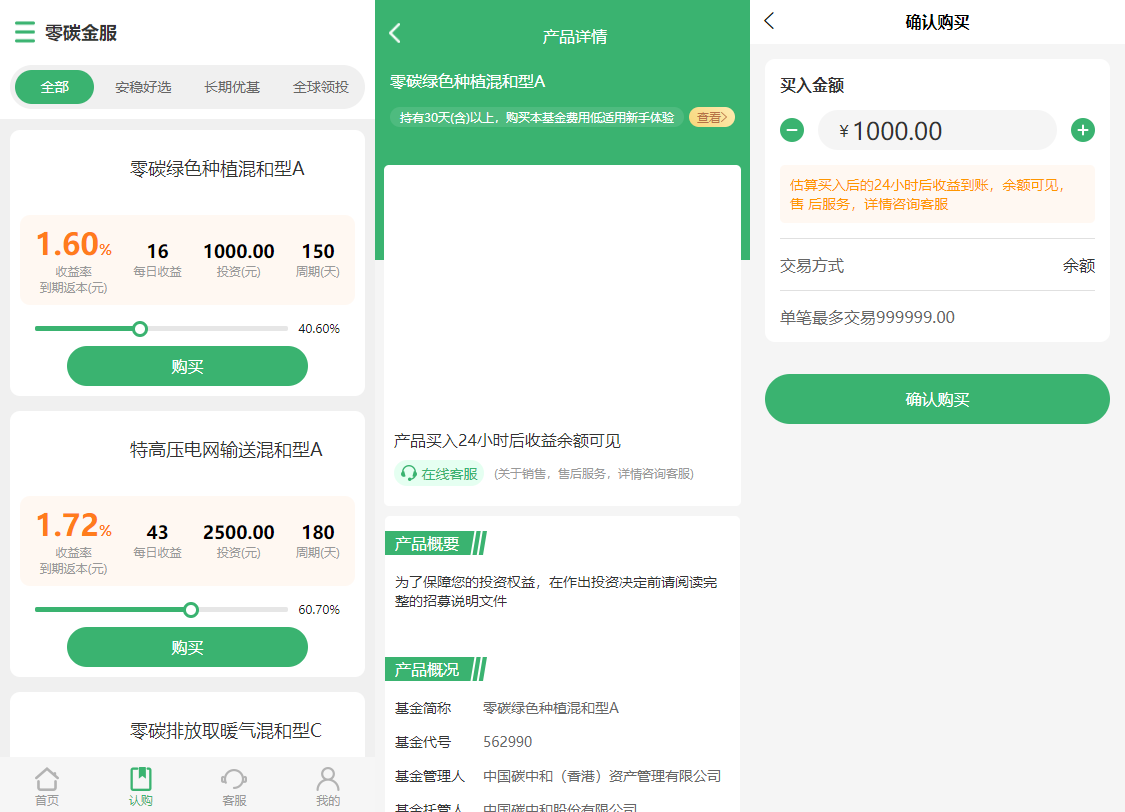This screenshot has width=1125, height=812.
Task: Go back from 确认购买 page
Action: [769, 21]
